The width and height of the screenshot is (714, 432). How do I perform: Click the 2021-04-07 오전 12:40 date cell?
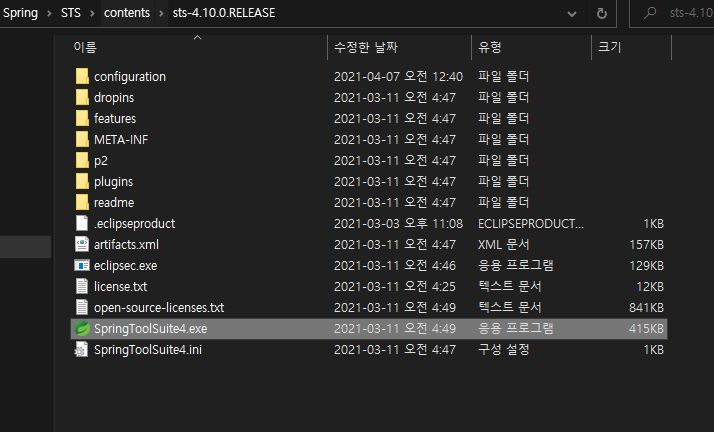click(398, 76)
